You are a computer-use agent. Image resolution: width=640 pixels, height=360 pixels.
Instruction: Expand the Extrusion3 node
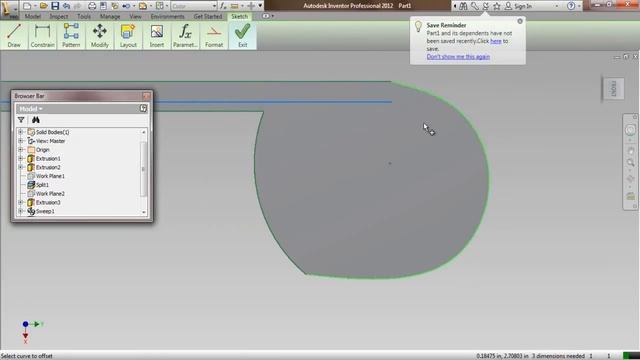pyautogui.click(x=21, y=202)
